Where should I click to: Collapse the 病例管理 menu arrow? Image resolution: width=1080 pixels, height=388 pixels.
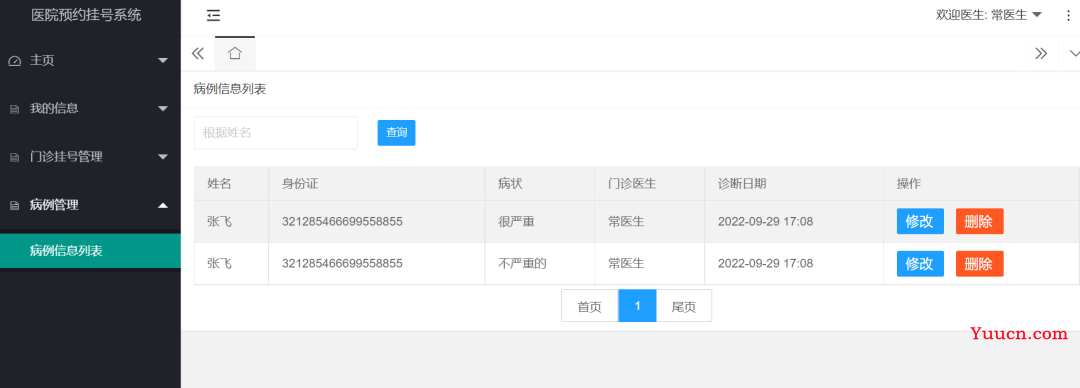(x=163, y=205)
